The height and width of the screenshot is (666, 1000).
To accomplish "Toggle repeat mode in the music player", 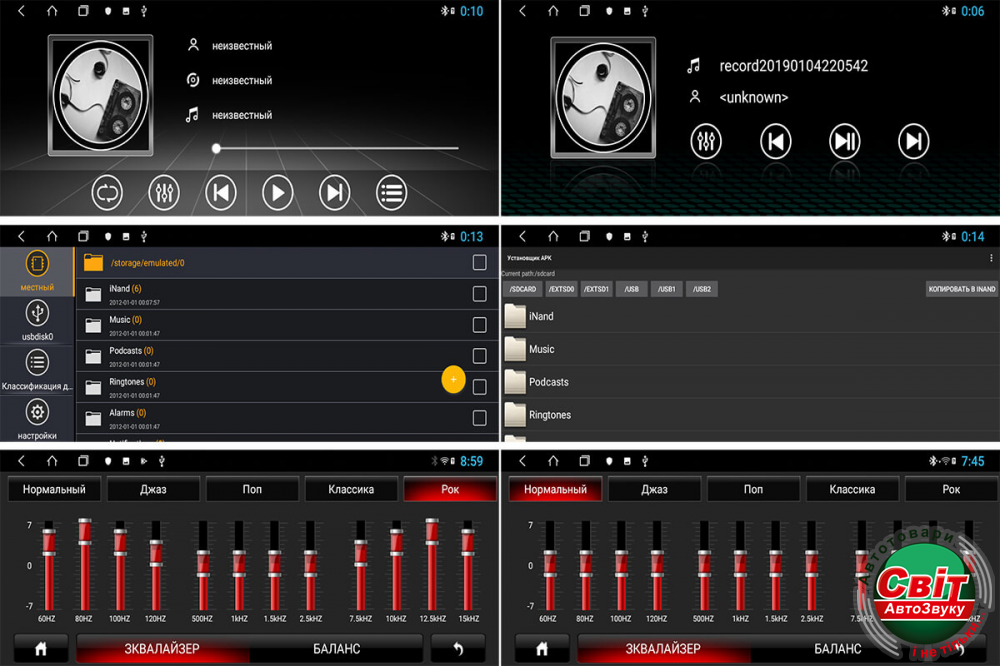I will [x=107, y=192].
